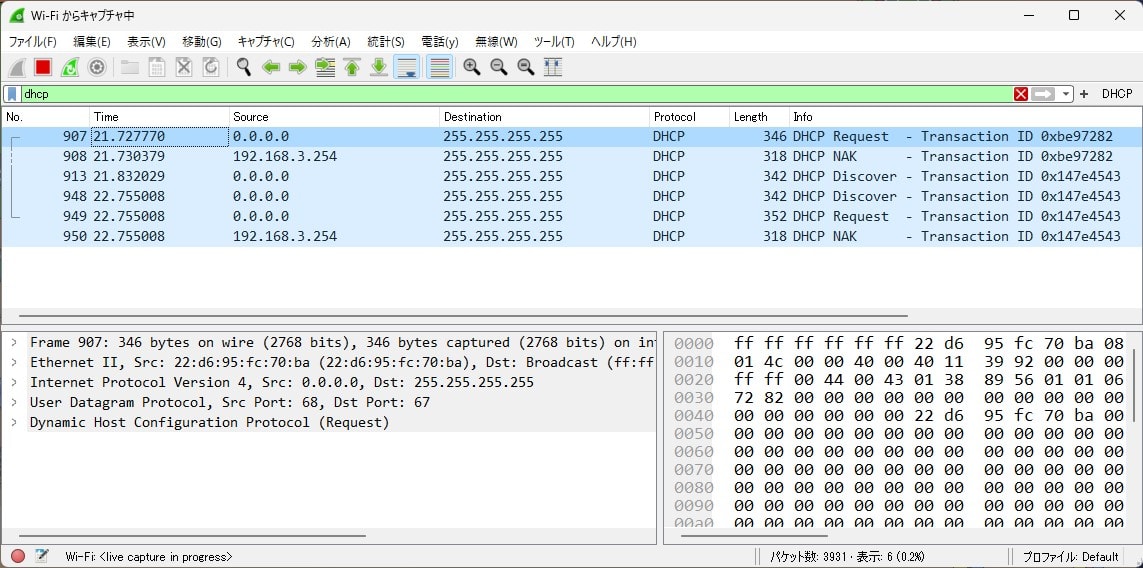Expand the User Datagram Protocol node

[14, 402]
